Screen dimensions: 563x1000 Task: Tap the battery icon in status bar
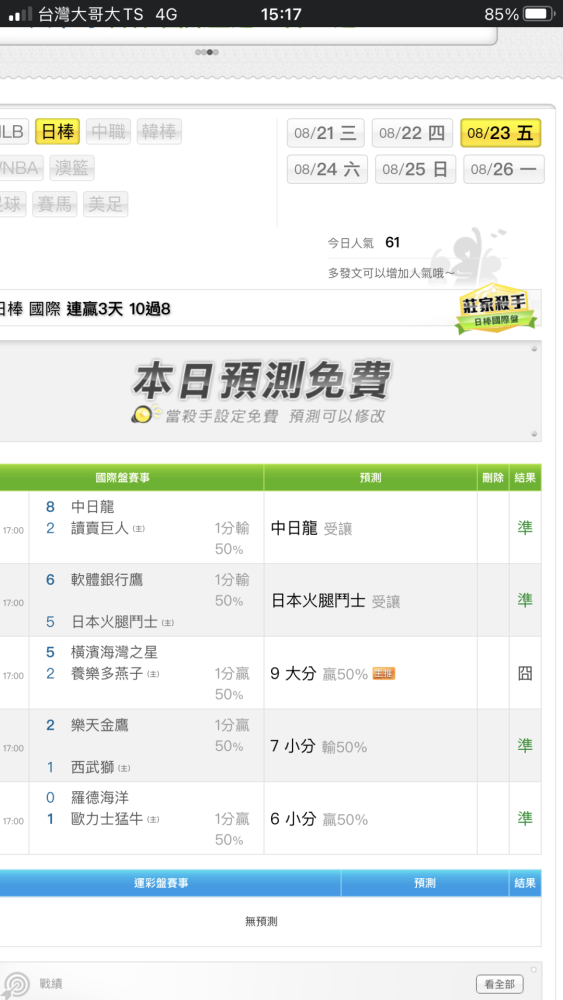pyautogui.click(x=538, y=13)
